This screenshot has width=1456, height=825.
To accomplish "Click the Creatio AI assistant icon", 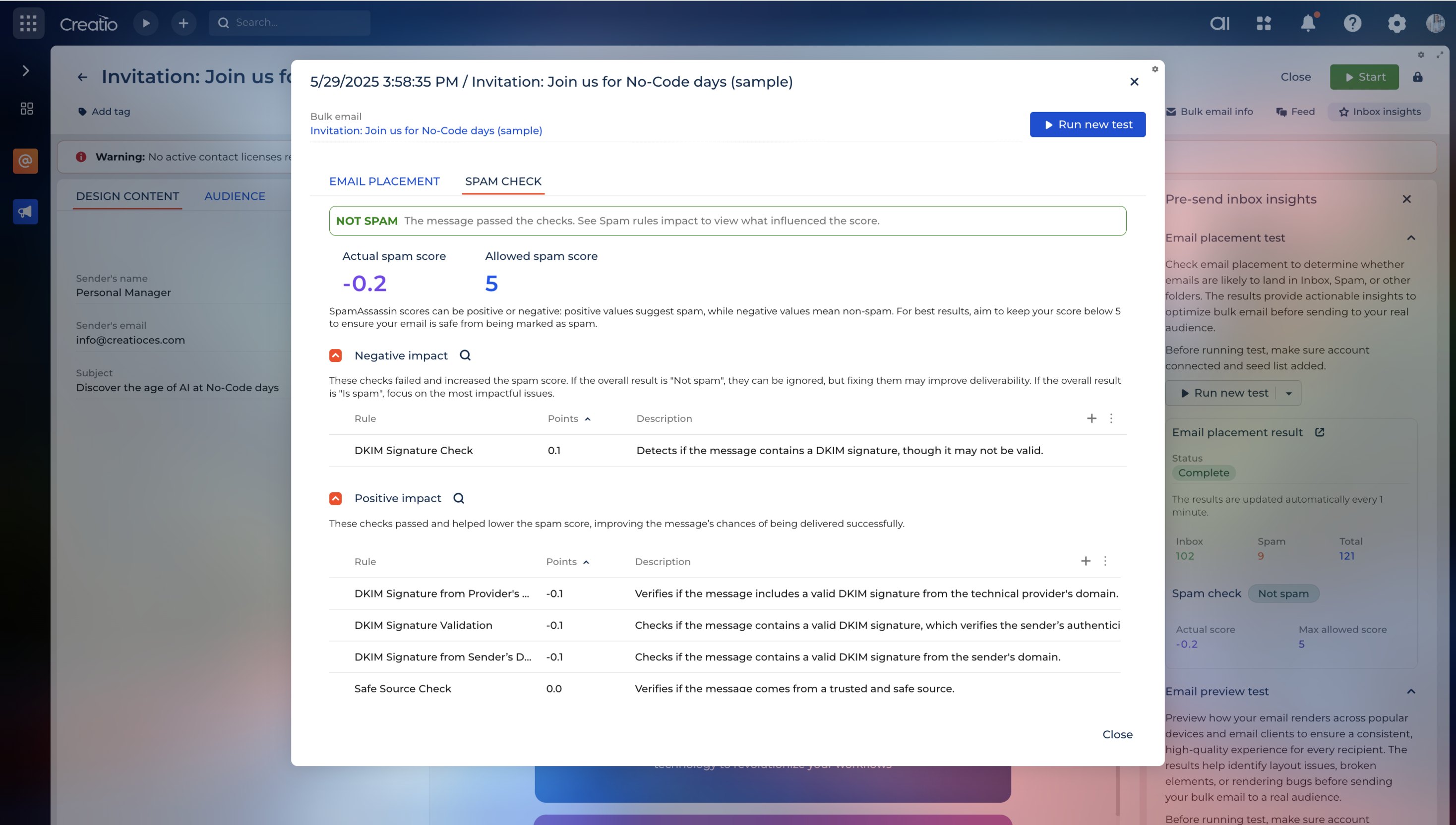I will 1219,23.
